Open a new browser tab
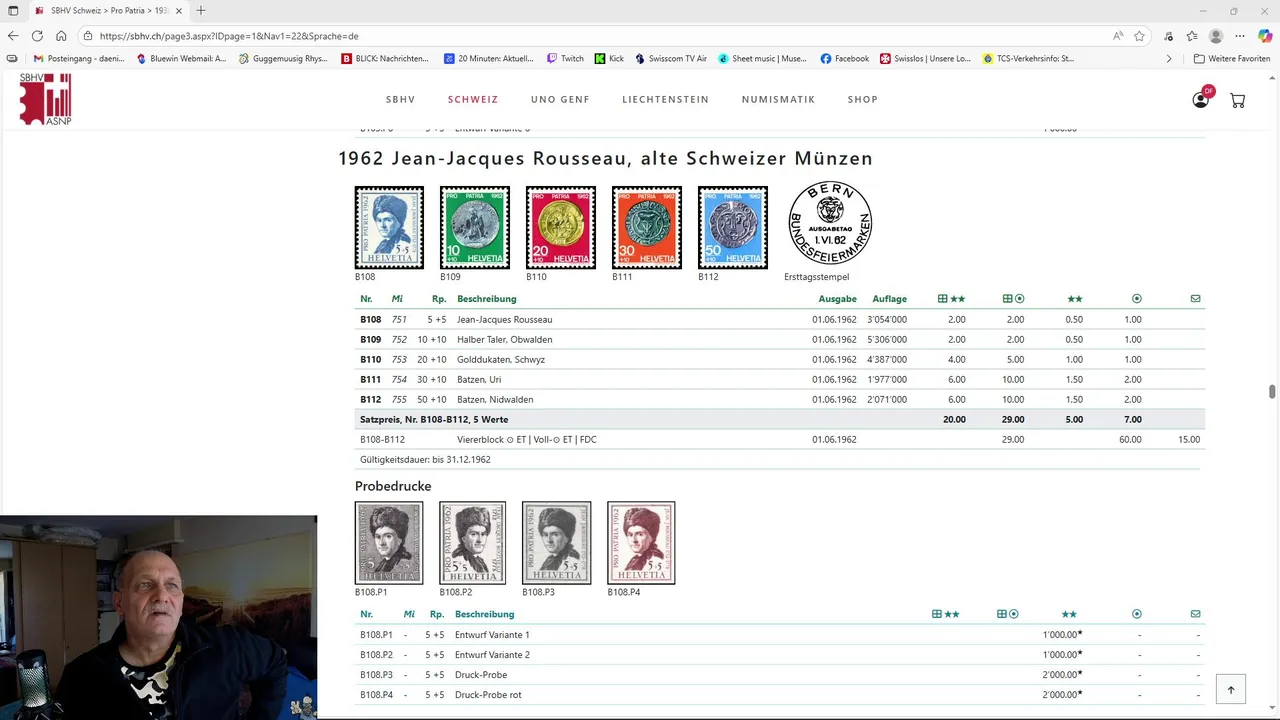1280x720 pixels. [201, 10]
